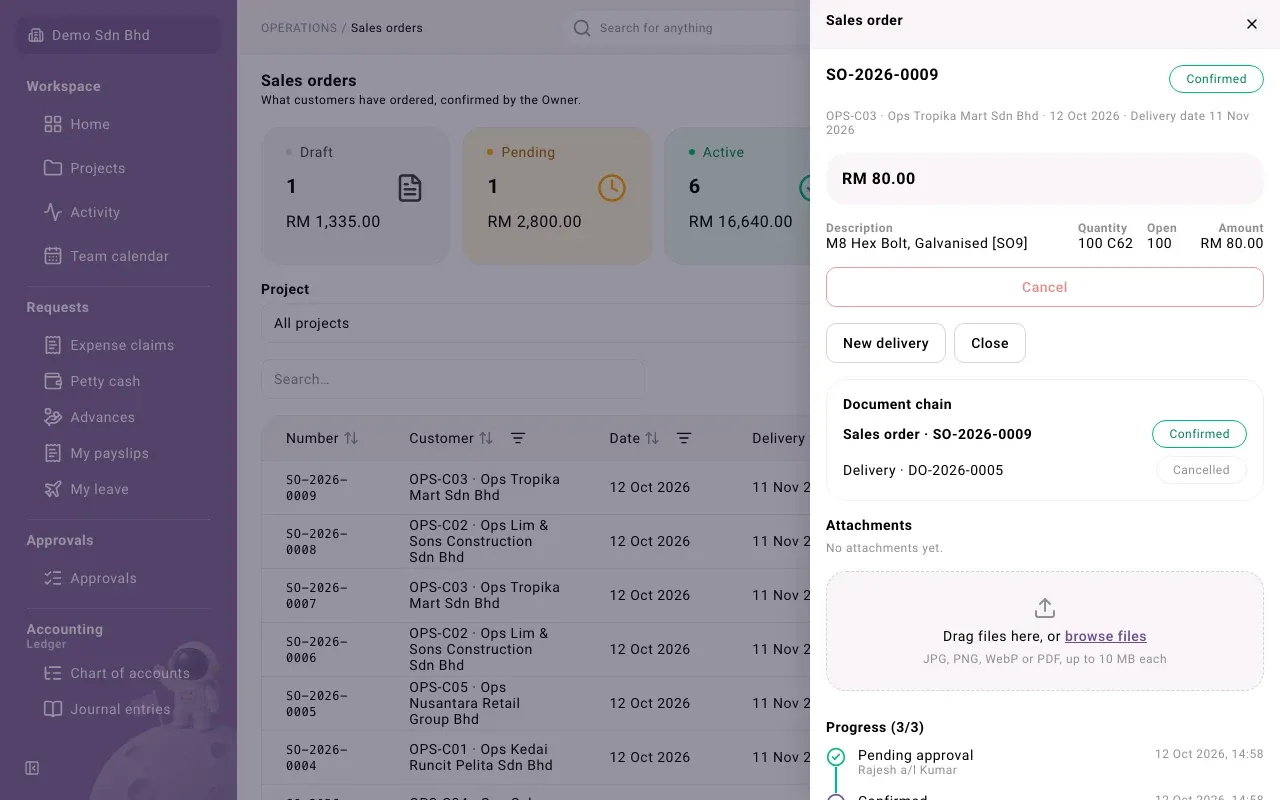1280x800 pixels.
Task: Open Sales order SO-2026-0009 in document chain
Action: pyautogui.click(x=1044, y=434)
